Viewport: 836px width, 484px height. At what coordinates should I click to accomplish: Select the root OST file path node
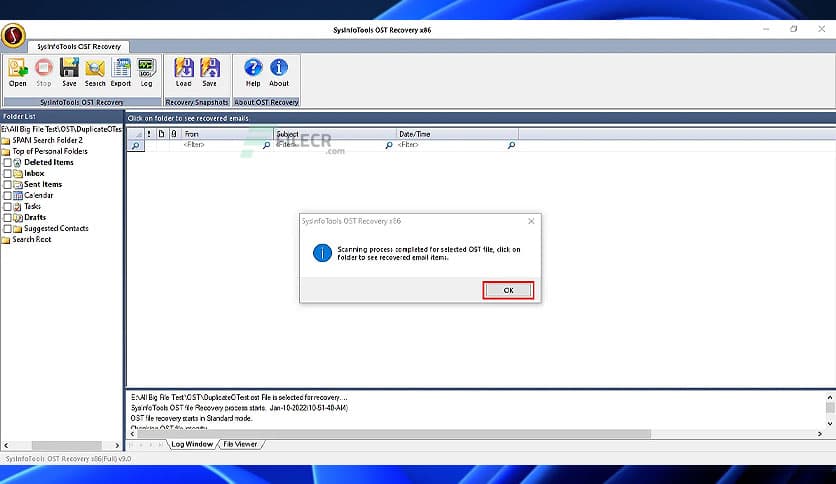[61, 129]
